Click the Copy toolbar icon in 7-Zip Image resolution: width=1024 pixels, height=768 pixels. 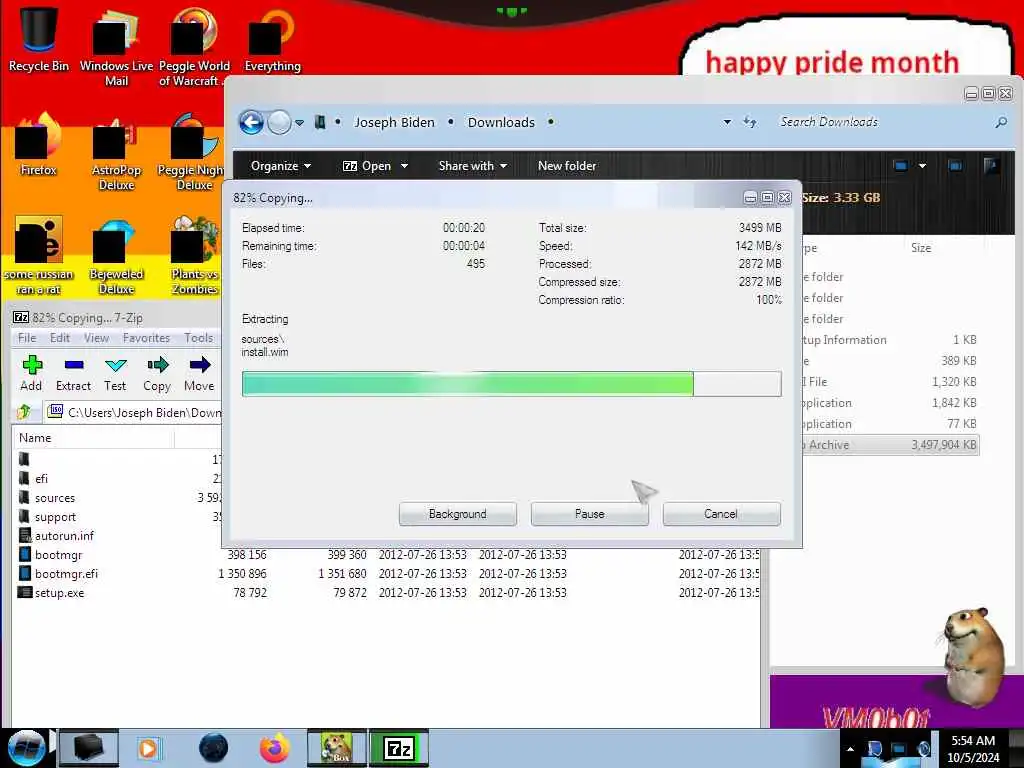(157, 373)
